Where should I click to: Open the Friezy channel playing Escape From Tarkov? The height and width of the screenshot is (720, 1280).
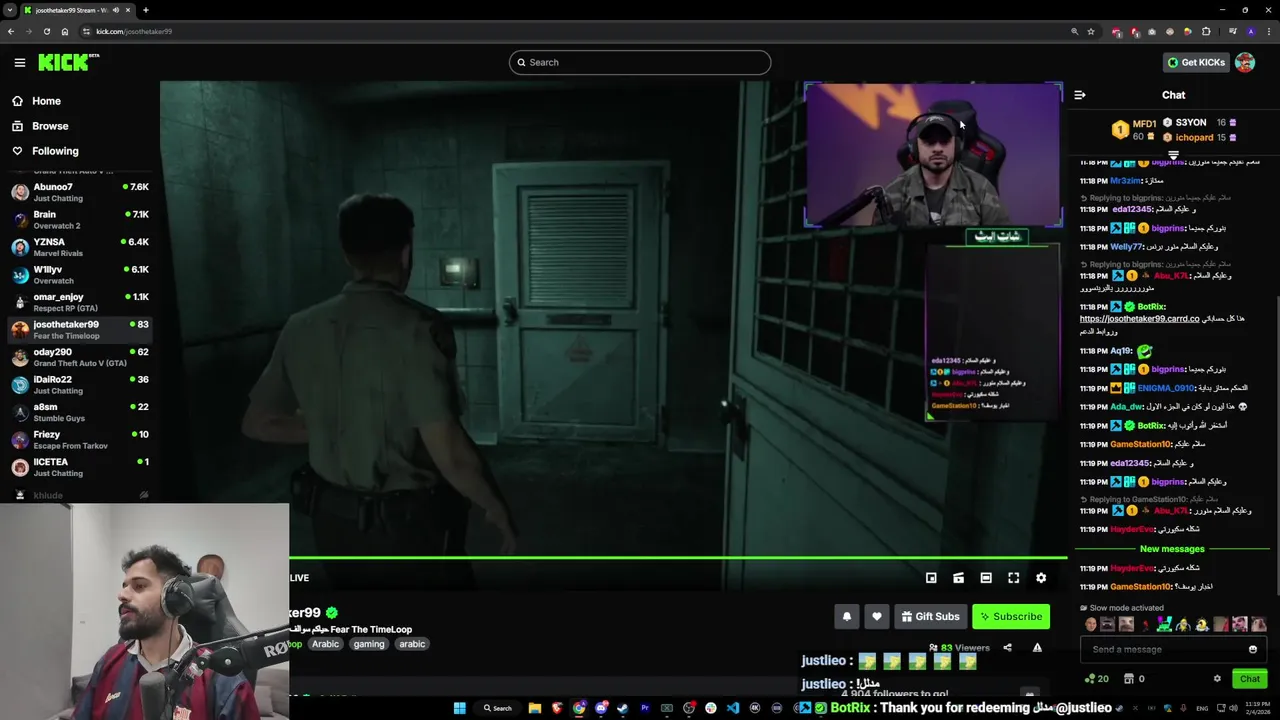tap(80, 440)
